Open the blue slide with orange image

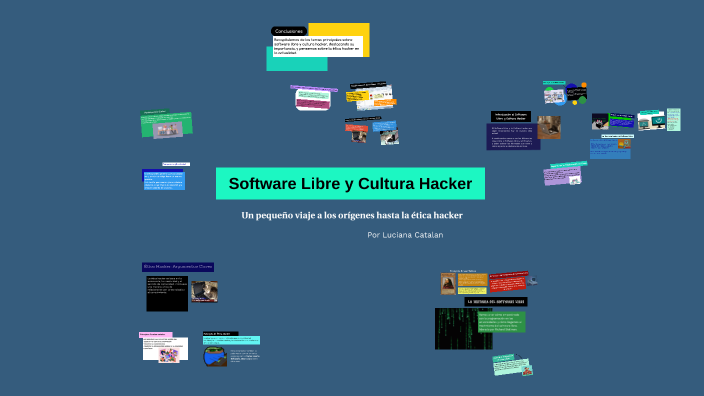tap(610, 149)
